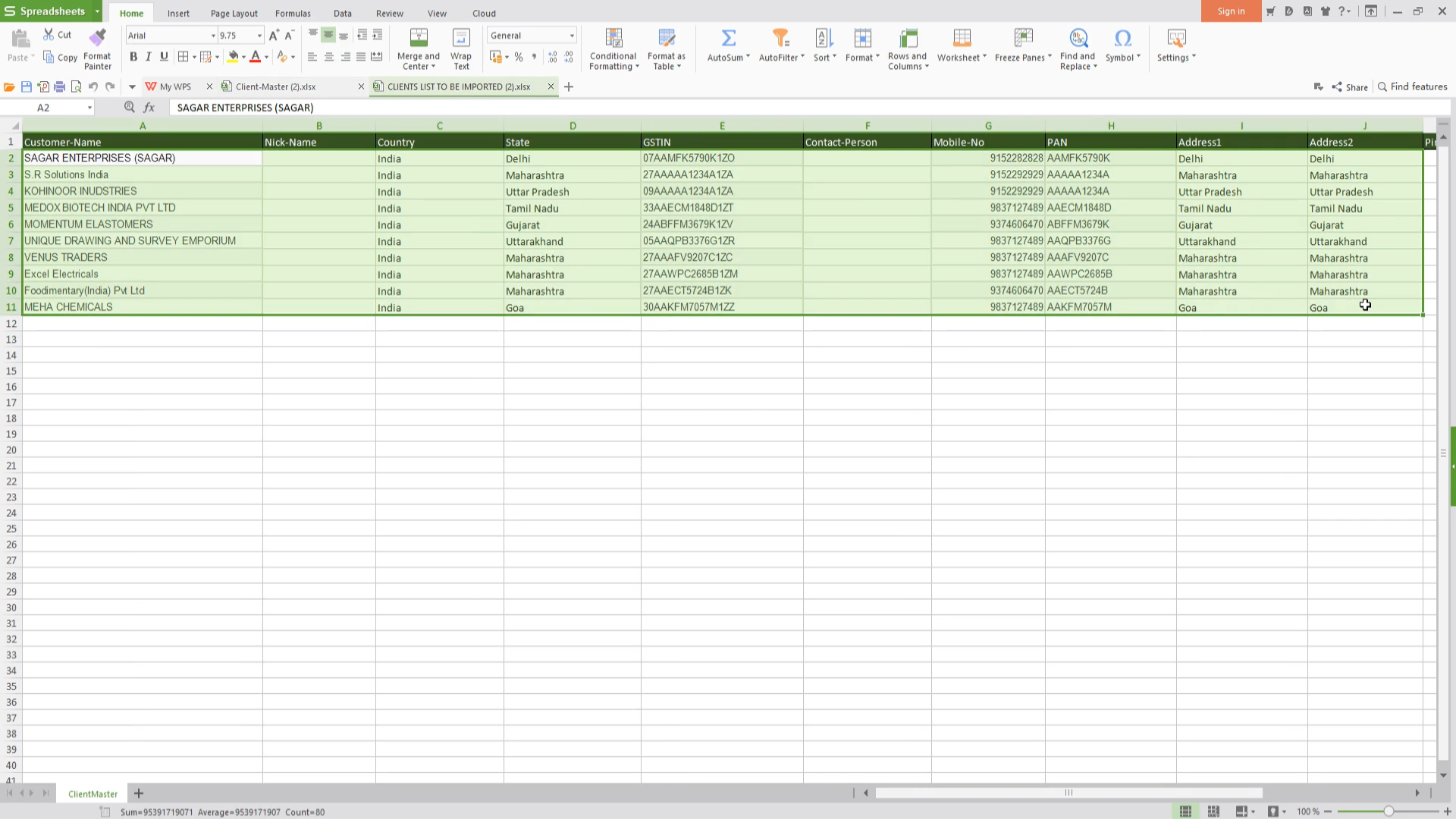Screen dimensions: 1456x819
Task: Open the font size dropdown
Action: pos(259,36)
